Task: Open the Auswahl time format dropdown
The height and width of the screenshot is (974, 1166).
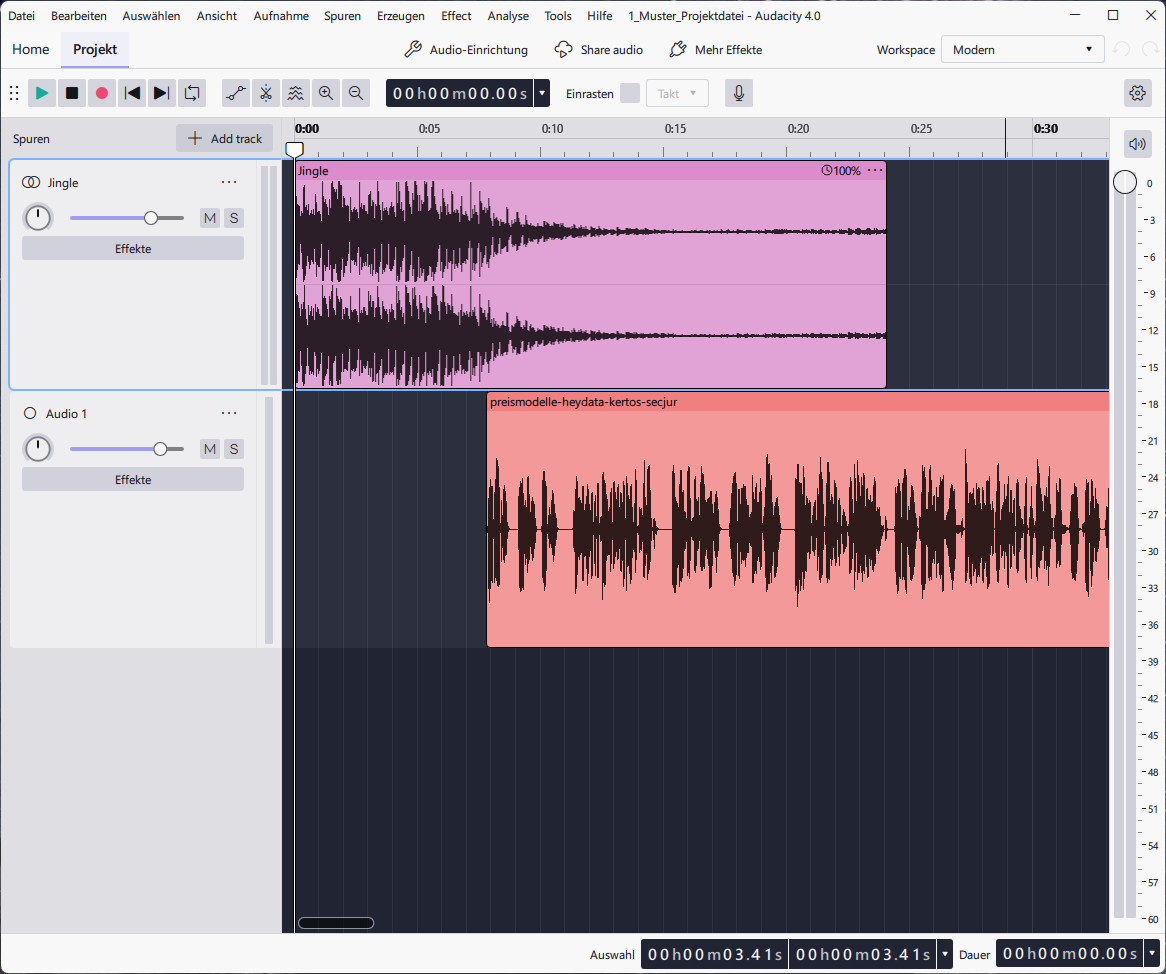Action: pyautogui.click(x=944, y=953)
